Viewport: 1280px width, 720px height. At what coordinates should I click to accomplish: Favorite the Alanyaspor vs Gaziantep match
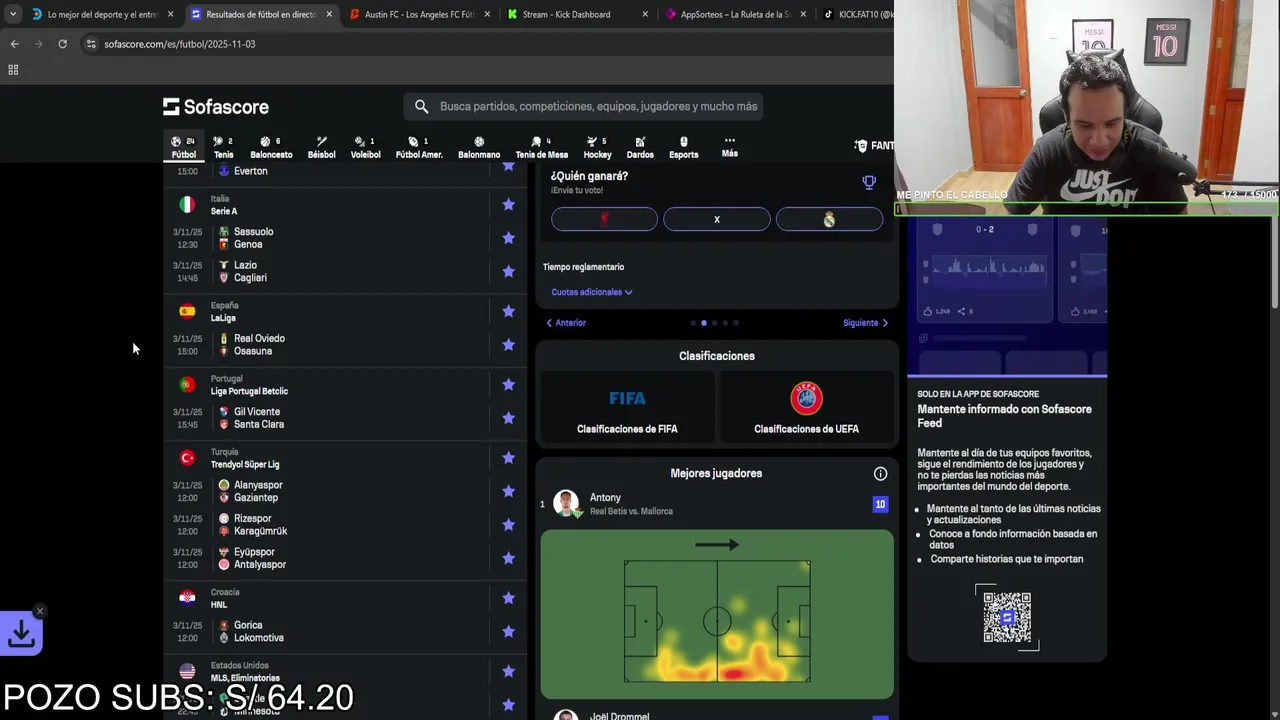(x=508, y=491)
